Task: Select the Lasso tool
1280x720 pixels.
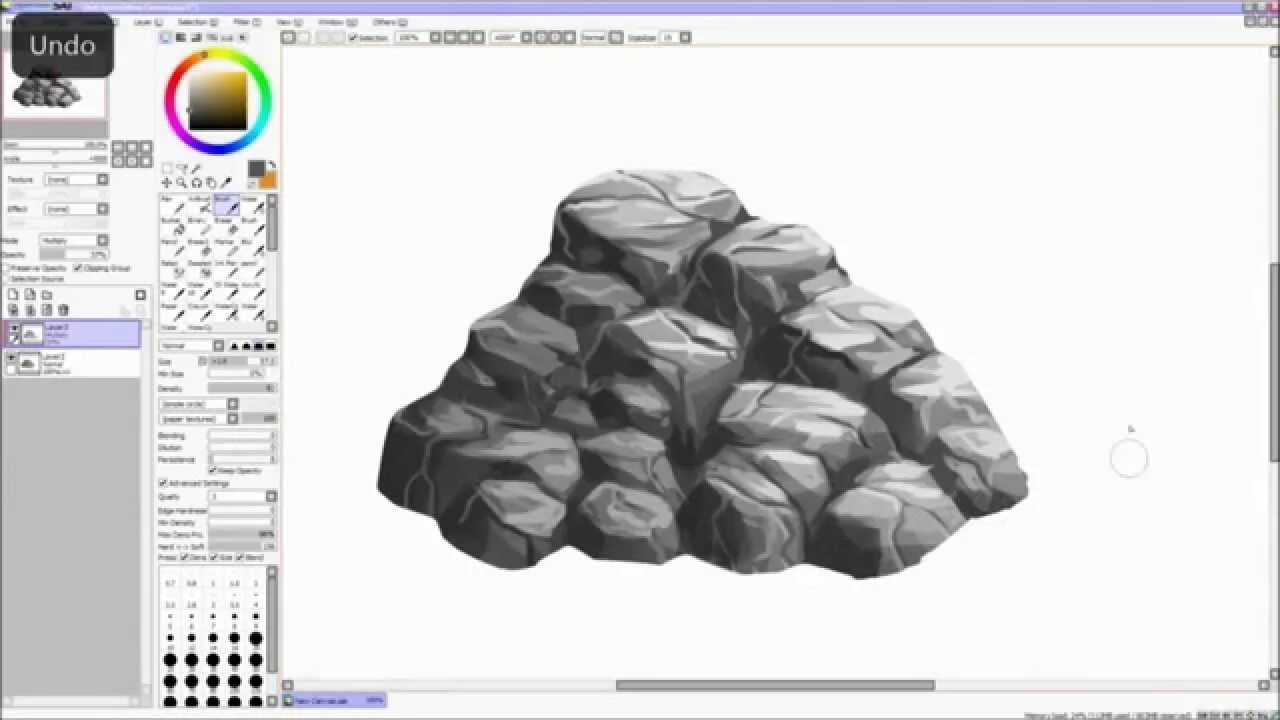Action: (181, 169)
